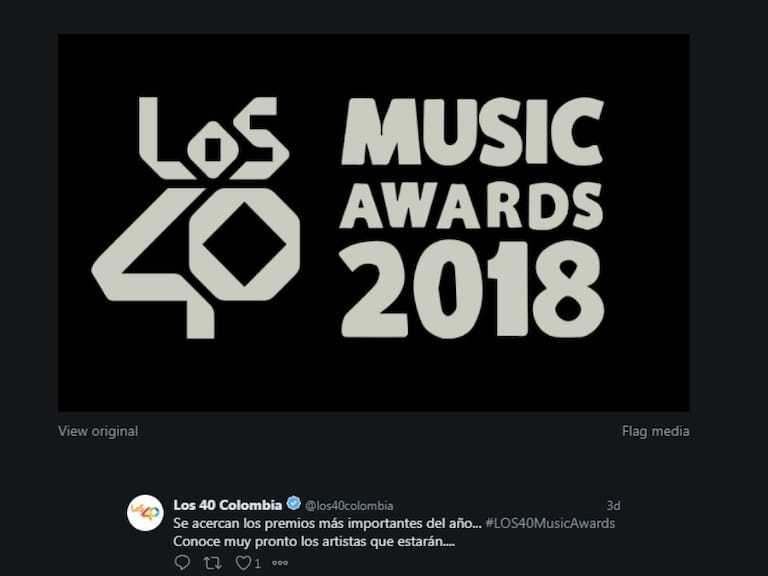
Task: Click the dark area beside the media to close
Action: pos(728,250)
